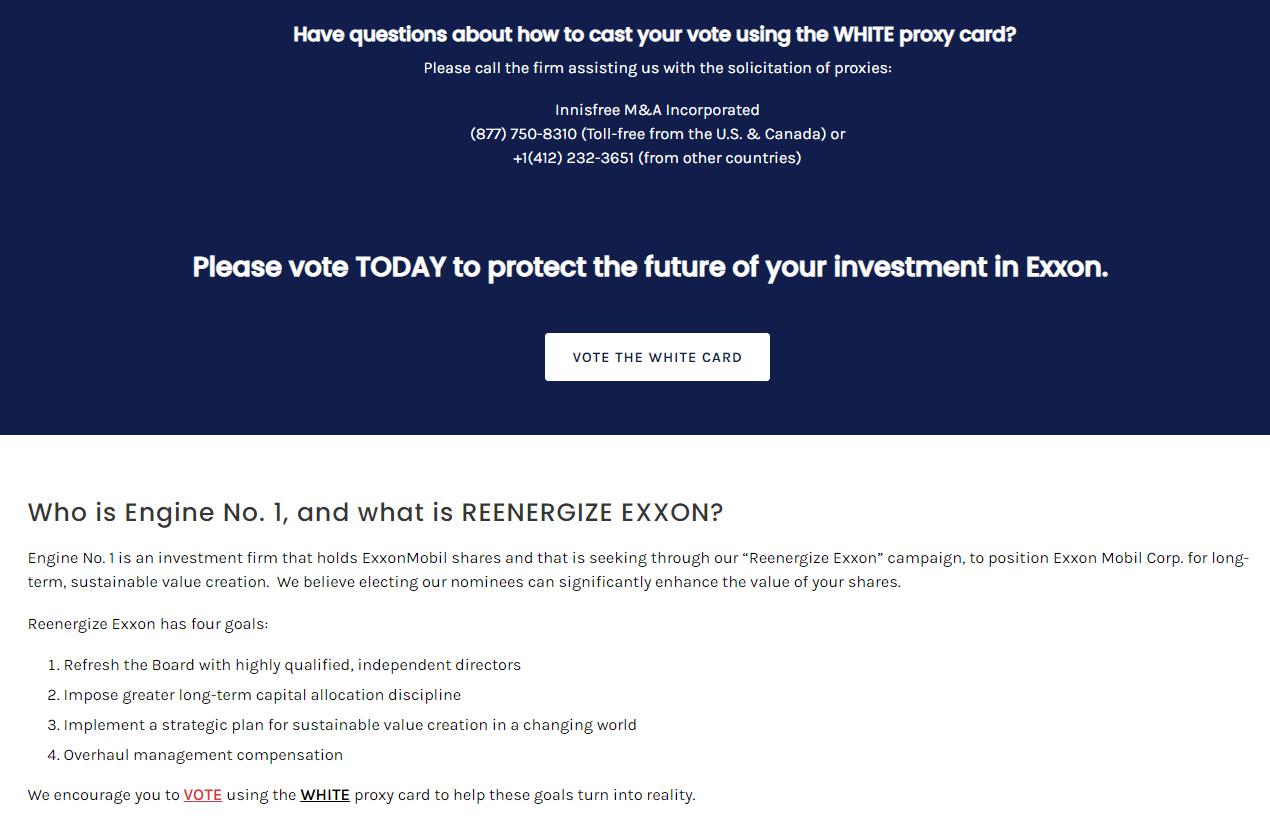Click the (from other countries) text
1270x821 pixels.
point(720,158)
